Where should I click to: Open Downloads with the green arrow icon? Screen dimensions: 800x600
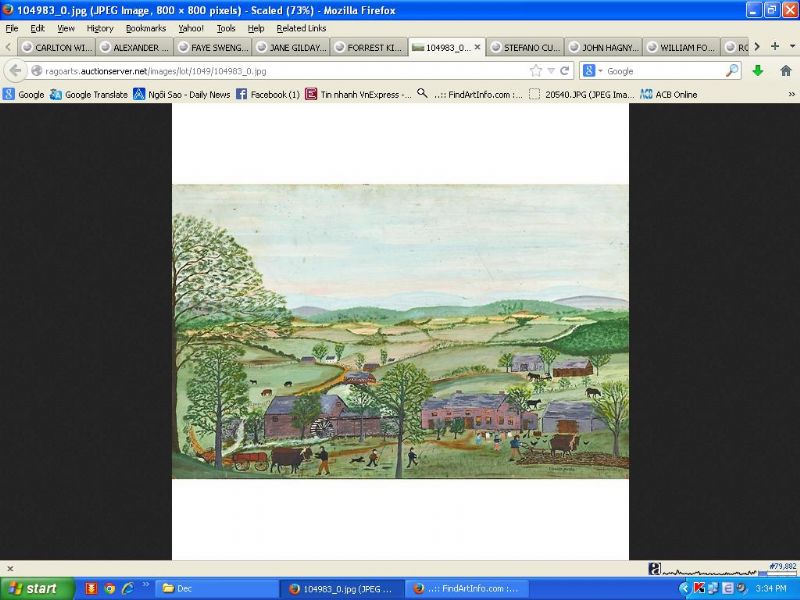click(x=758, y=71)
